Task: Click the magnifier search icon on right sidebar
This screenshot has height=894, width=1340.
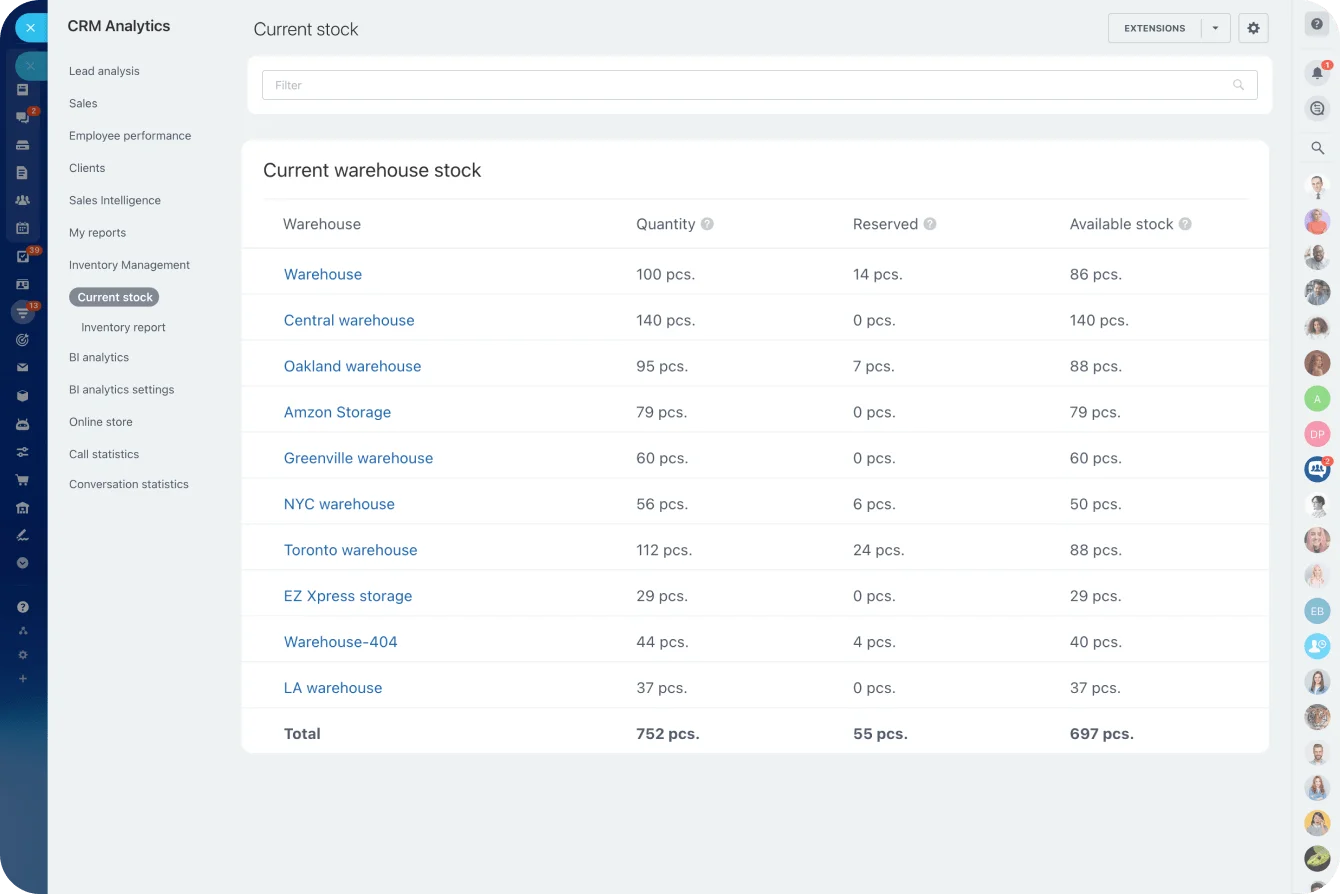Action: (1315, 147)
